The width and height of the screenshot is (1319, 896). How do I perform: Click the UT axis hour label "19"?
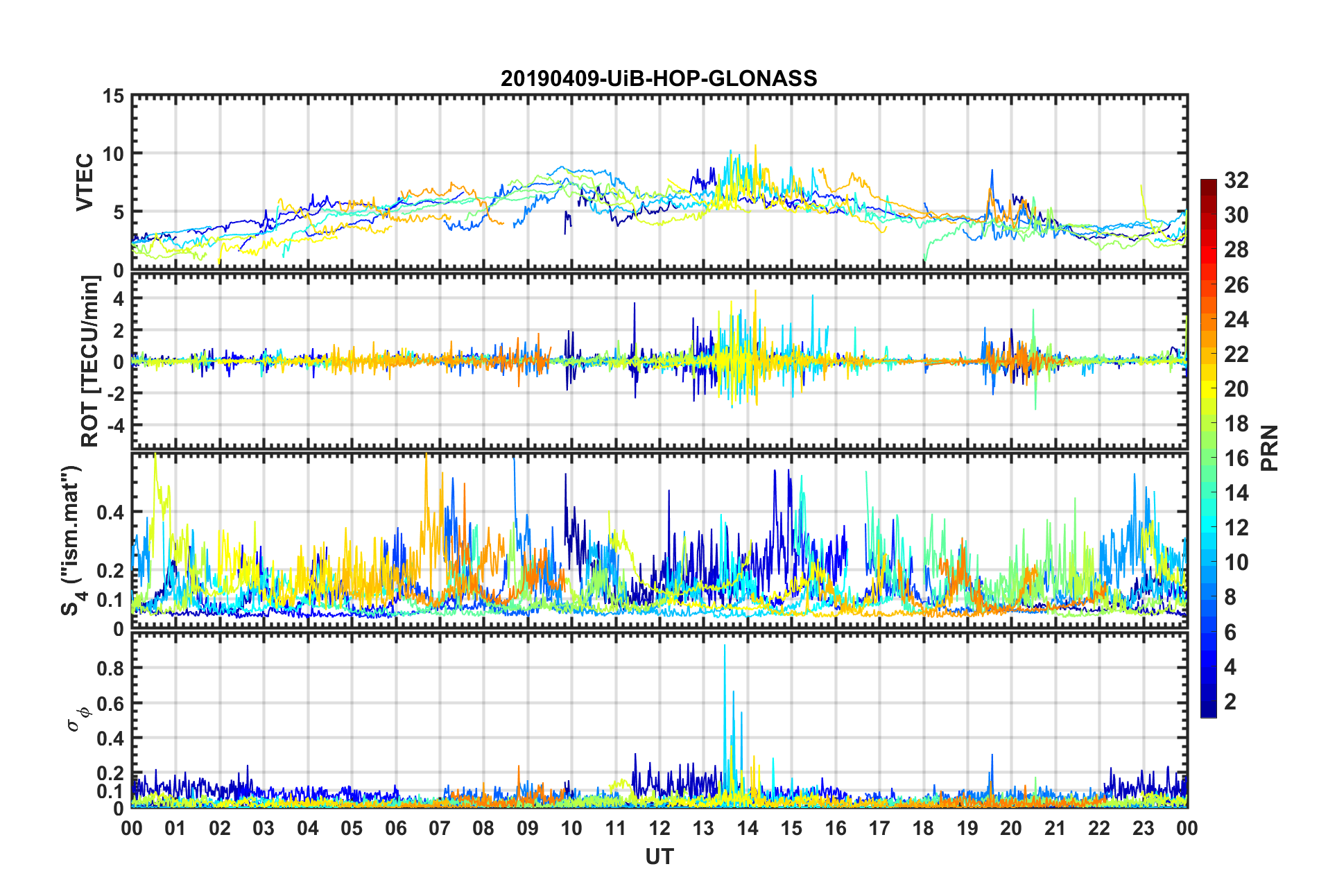(x=967, y=828)
